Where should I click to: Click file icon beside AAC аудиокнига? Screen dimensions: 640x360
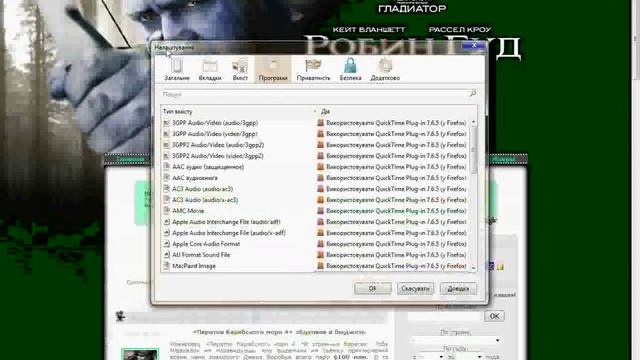click(167, 178)
